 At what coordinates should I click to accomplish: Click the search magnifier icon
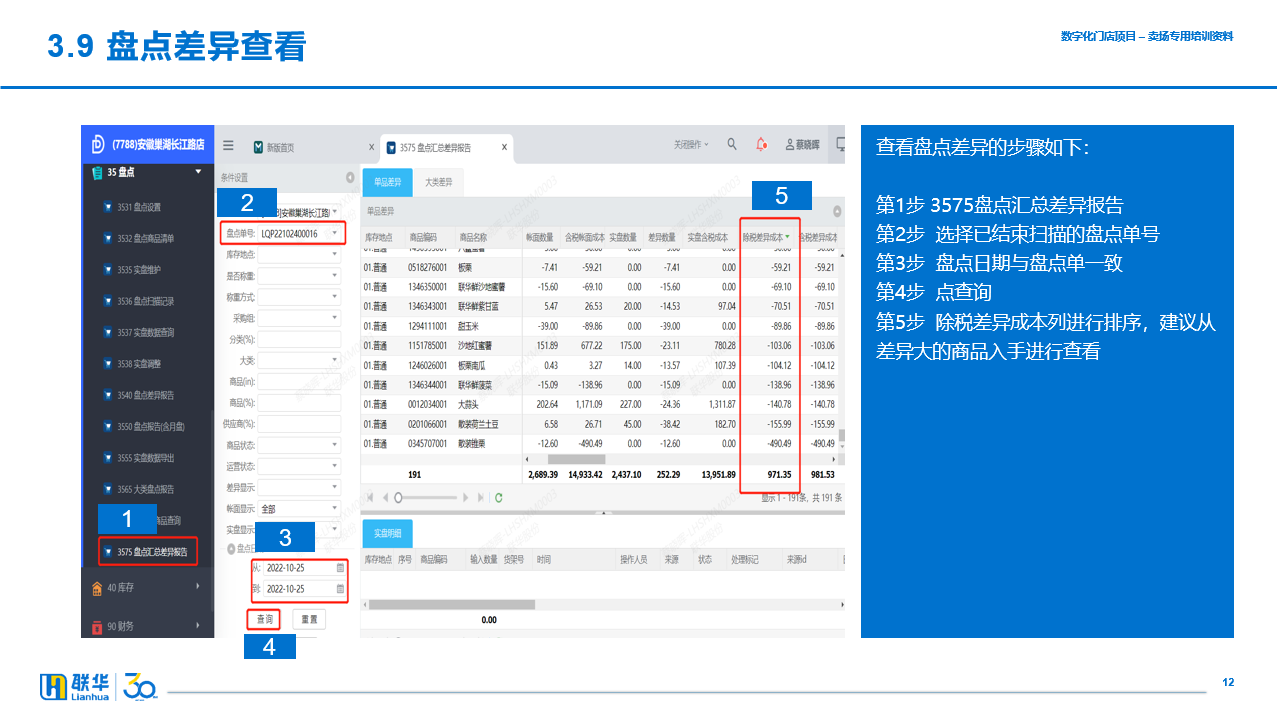tap(732, 145)
